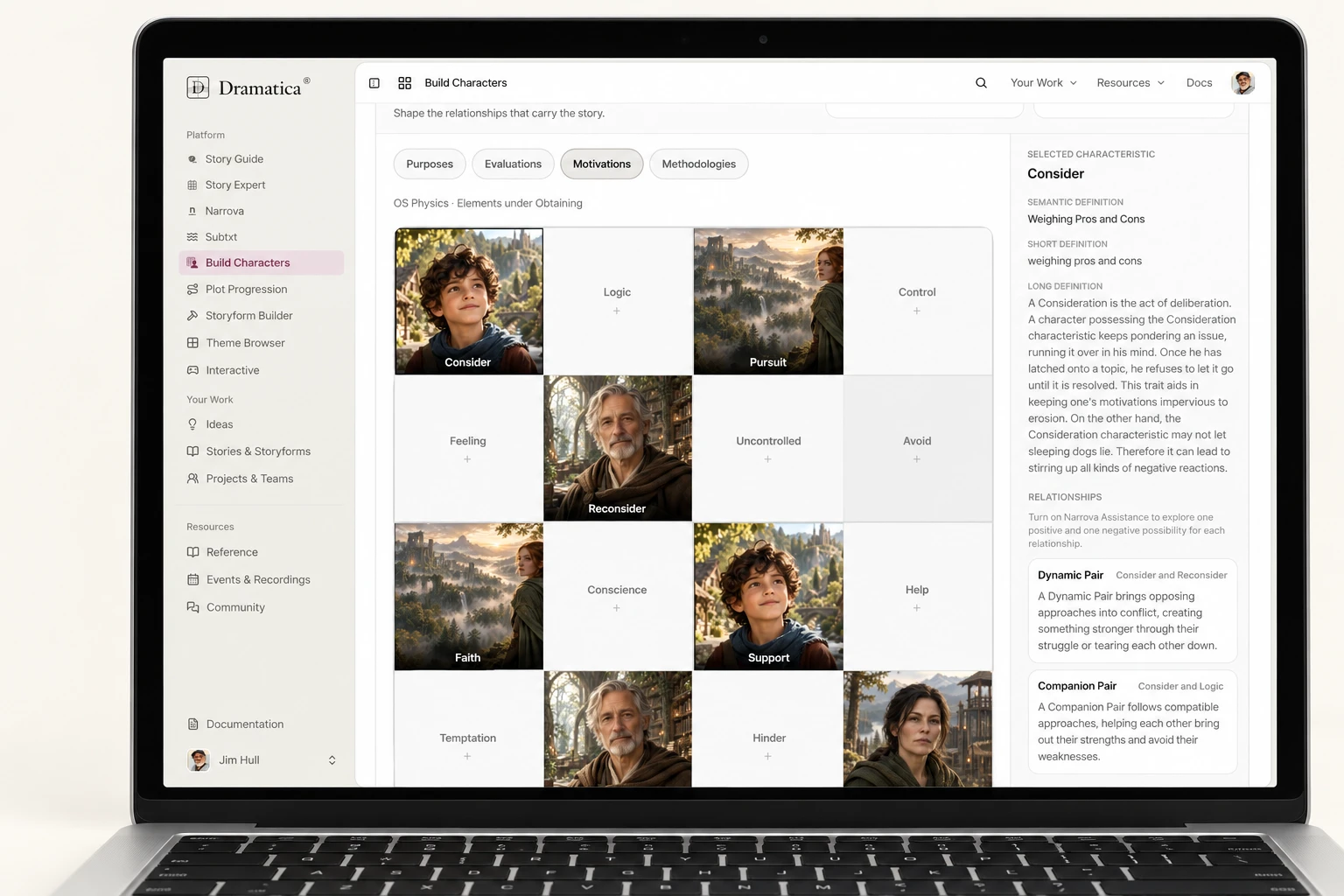This screenshot has height=896, width=1344.
Task: Open the Companion Pair relationship card
Action: 1132,722
